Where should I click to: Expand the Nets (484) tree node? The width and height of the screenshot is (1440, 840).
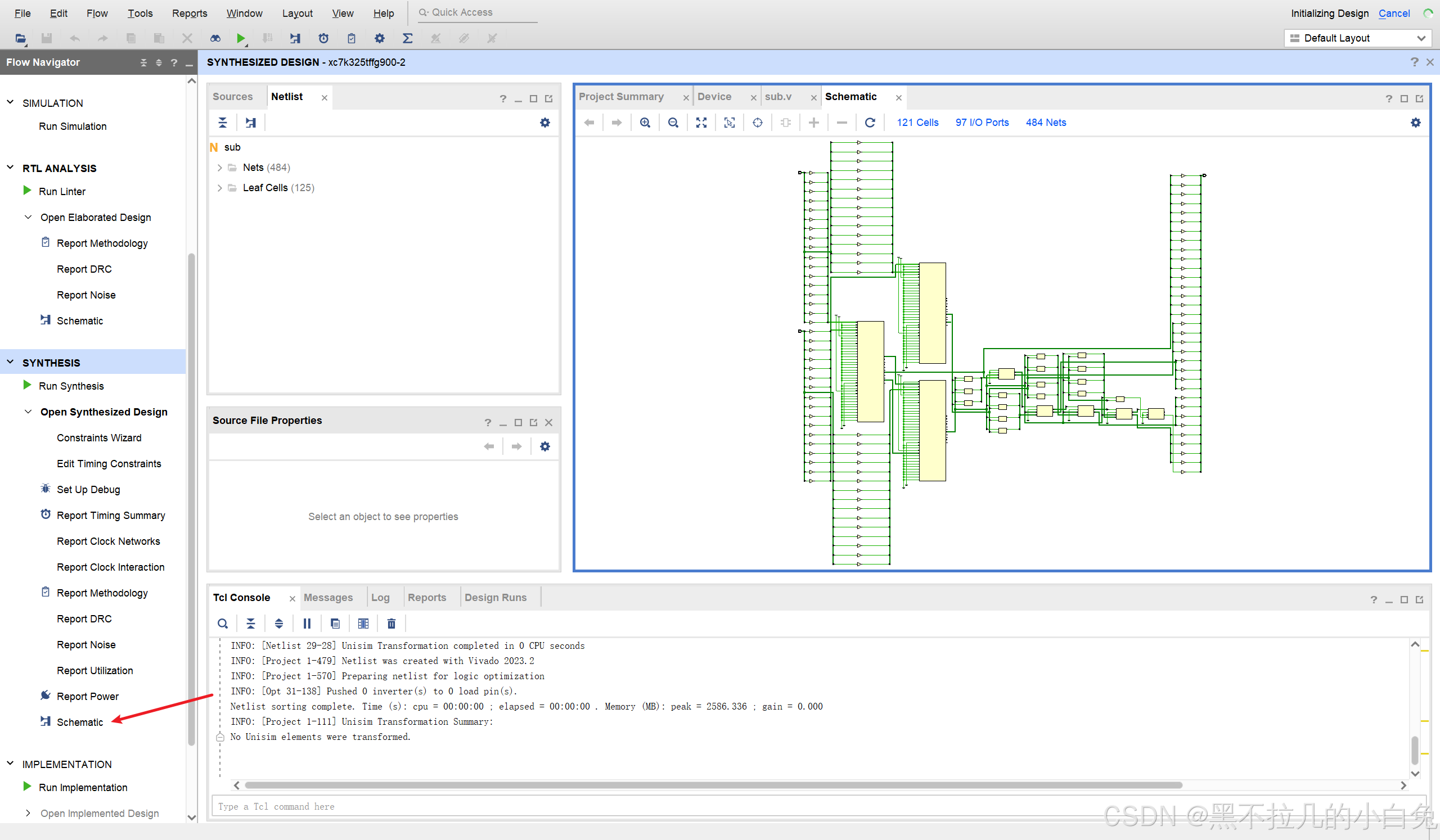pos(219,168)
